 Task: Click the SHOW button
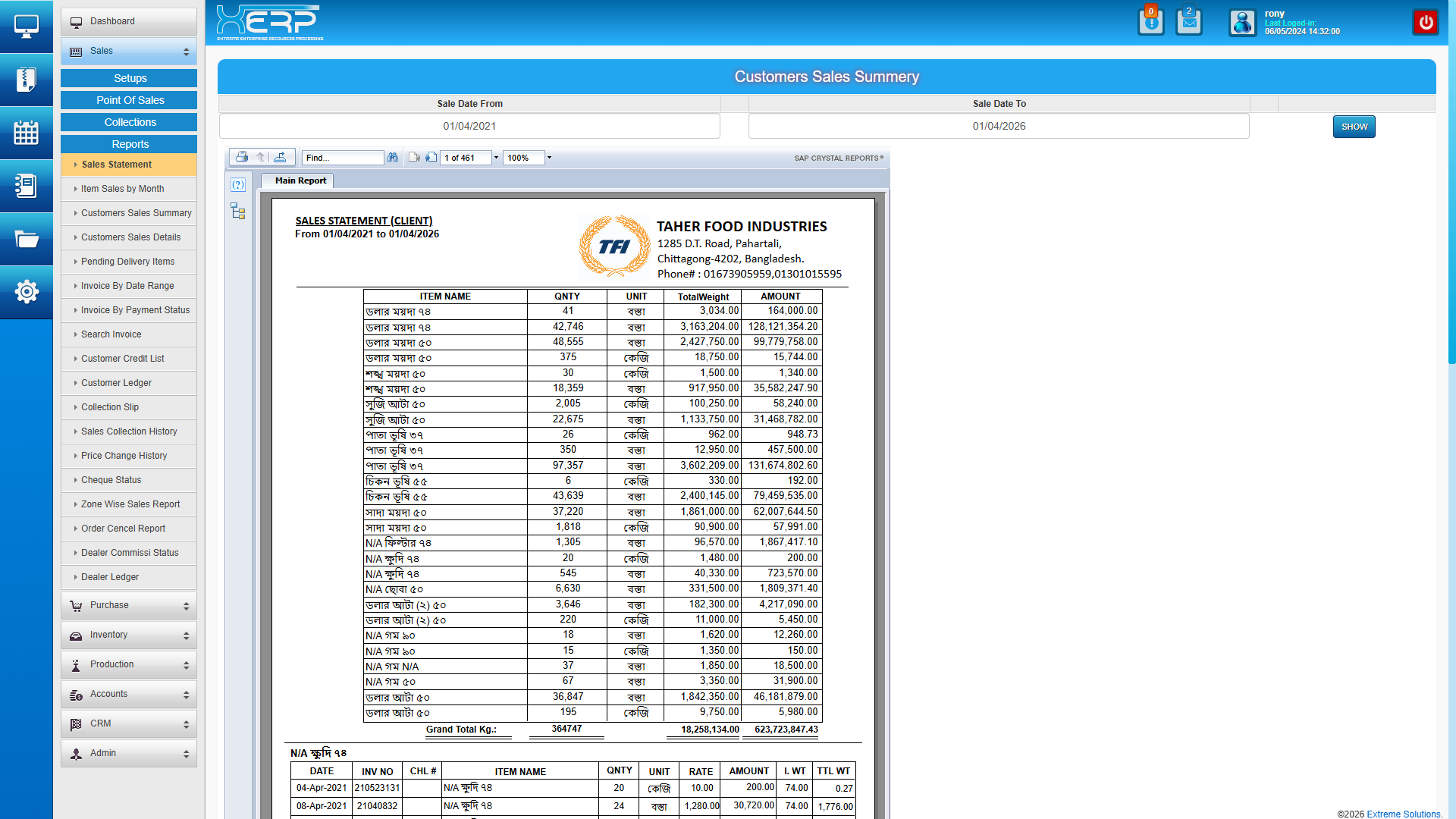point(1354,127)
